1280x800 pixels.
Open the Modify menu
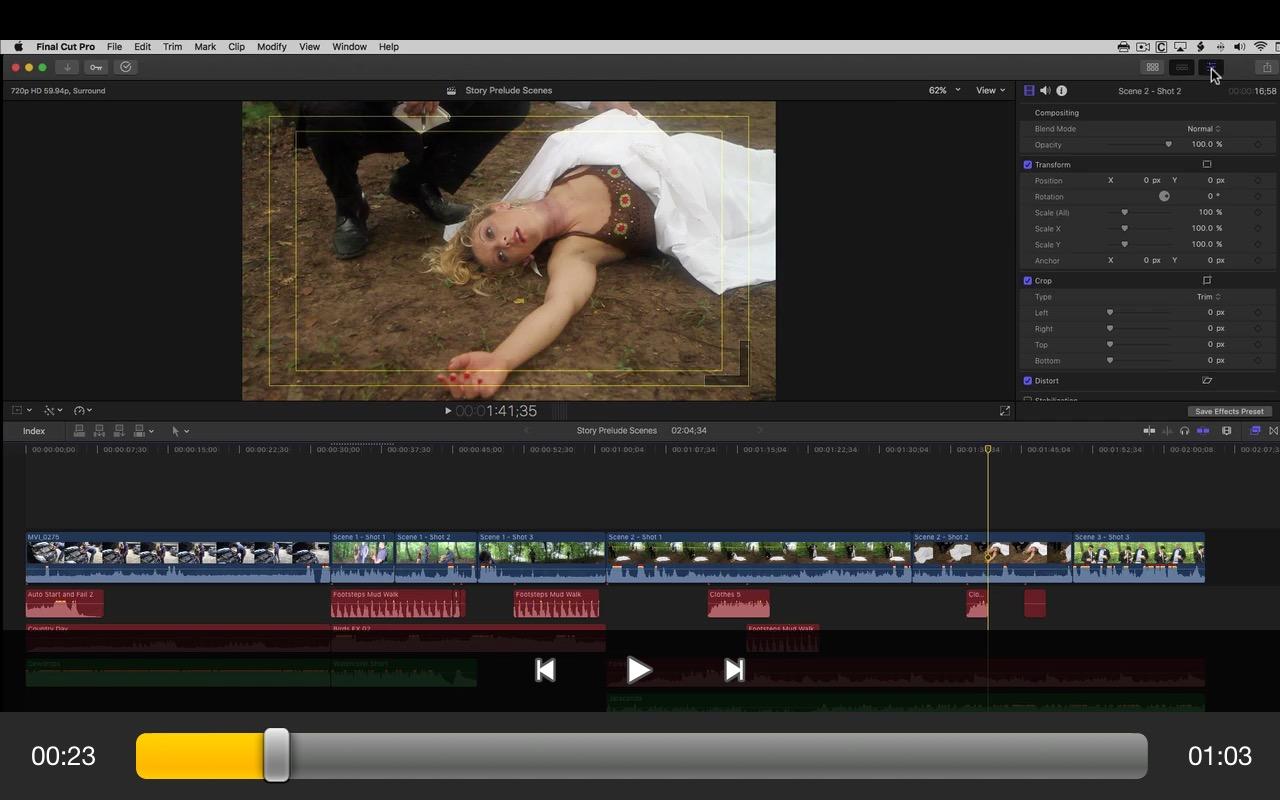pyautogui.click(x=271, y=47)
